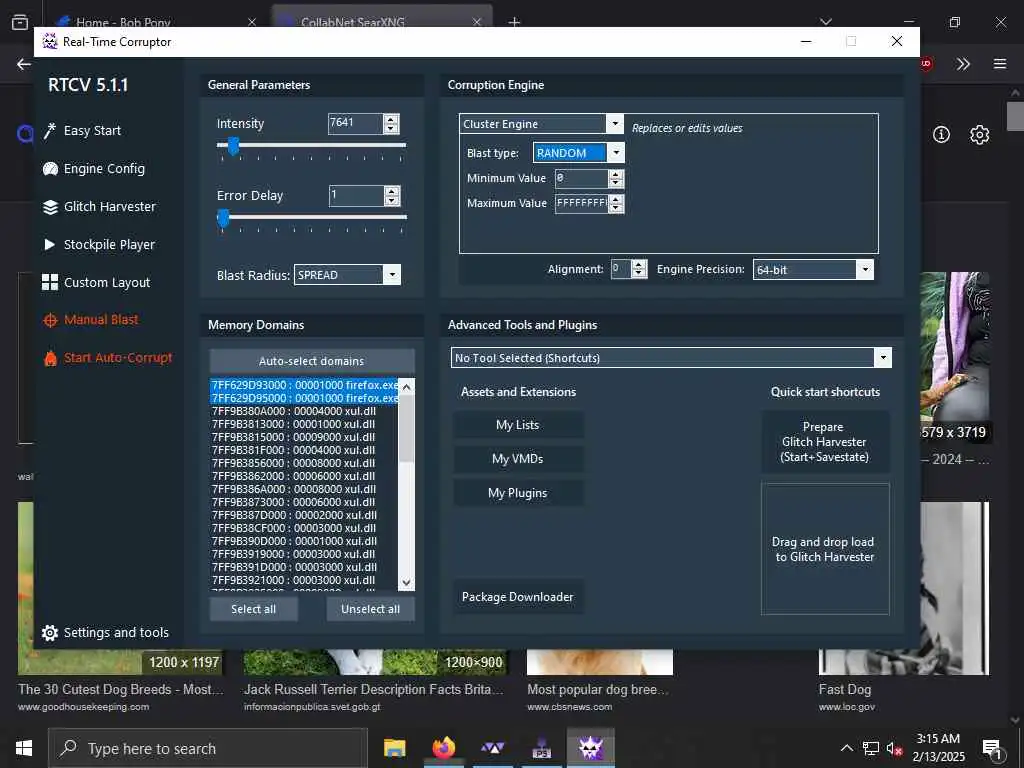Open Blast type RANDOM dropdown
The image size is (1024, 768).
pyautogui.click(x=616, y=153)
